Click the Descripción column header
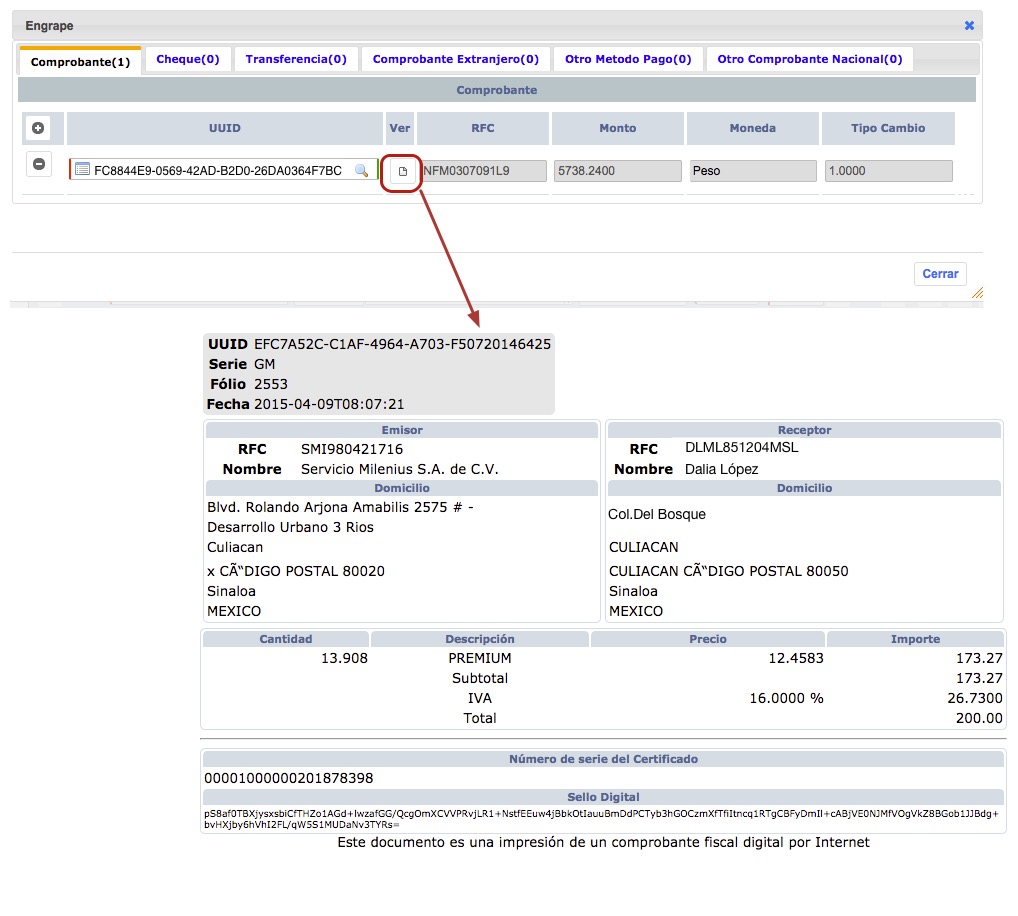The height and width of the screenshot is (916, 1018). click(480, 639)
